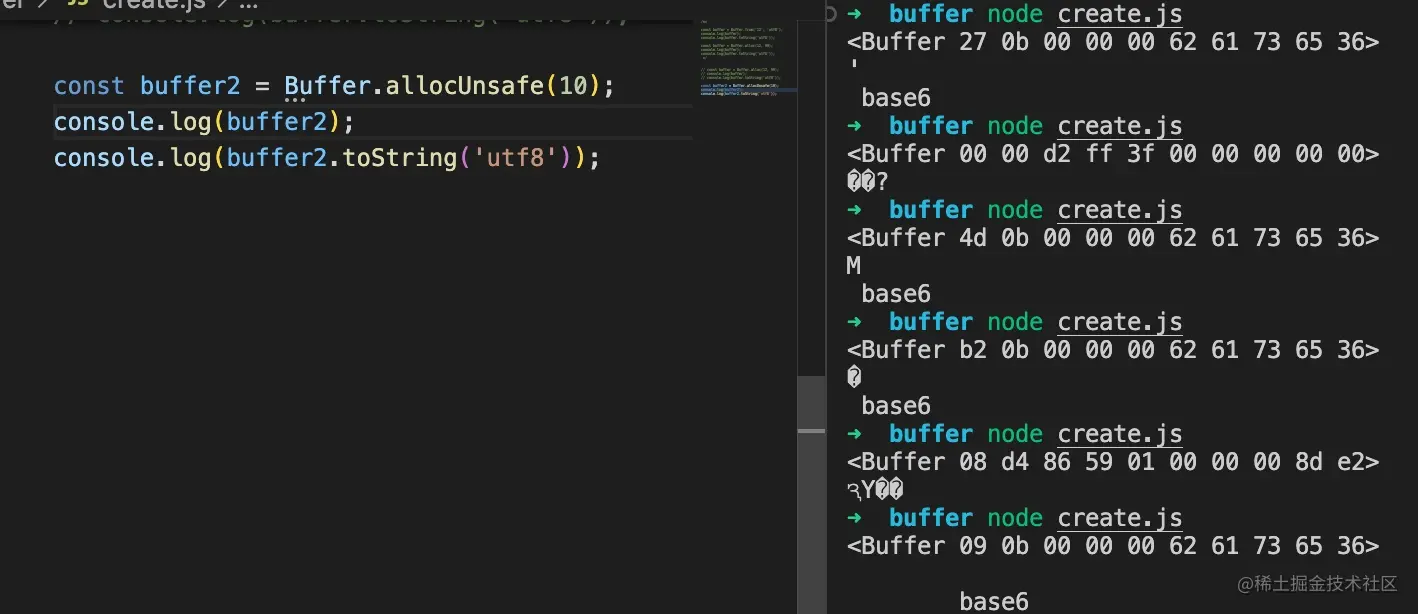Click the 'const' keyword in the editor

tap(89, 86)
